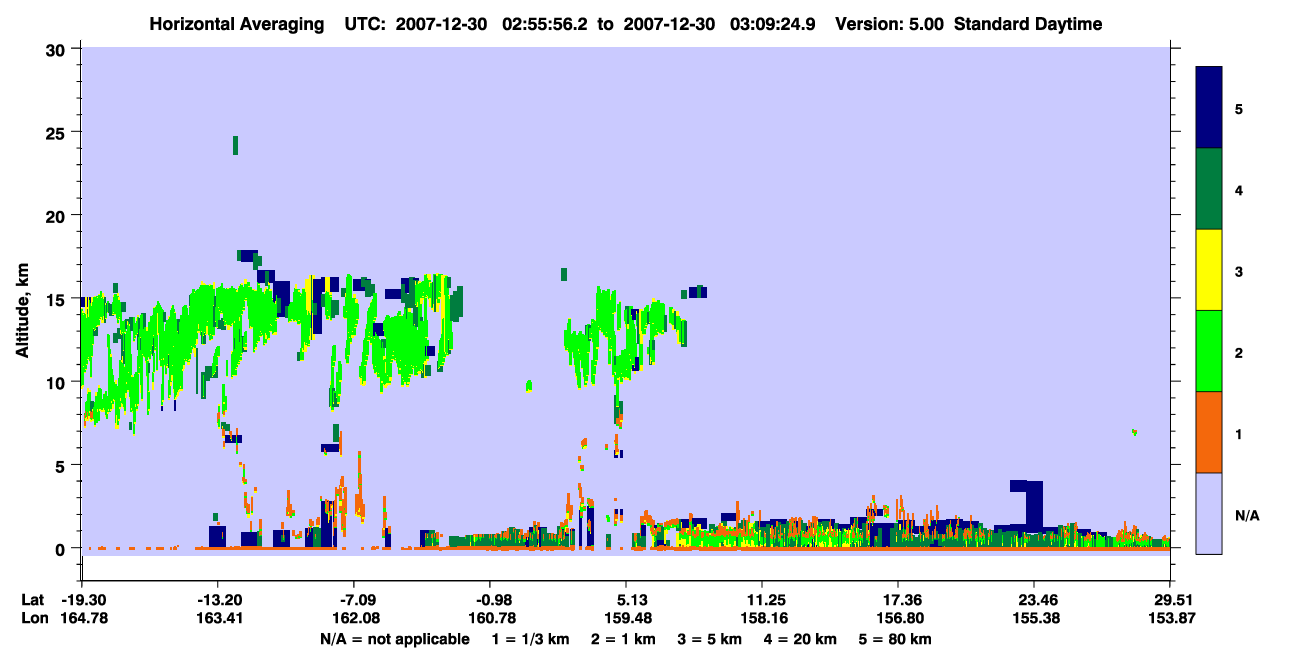
Task: Click the longitude value 160.78
Action: click(x=490, y=618)
